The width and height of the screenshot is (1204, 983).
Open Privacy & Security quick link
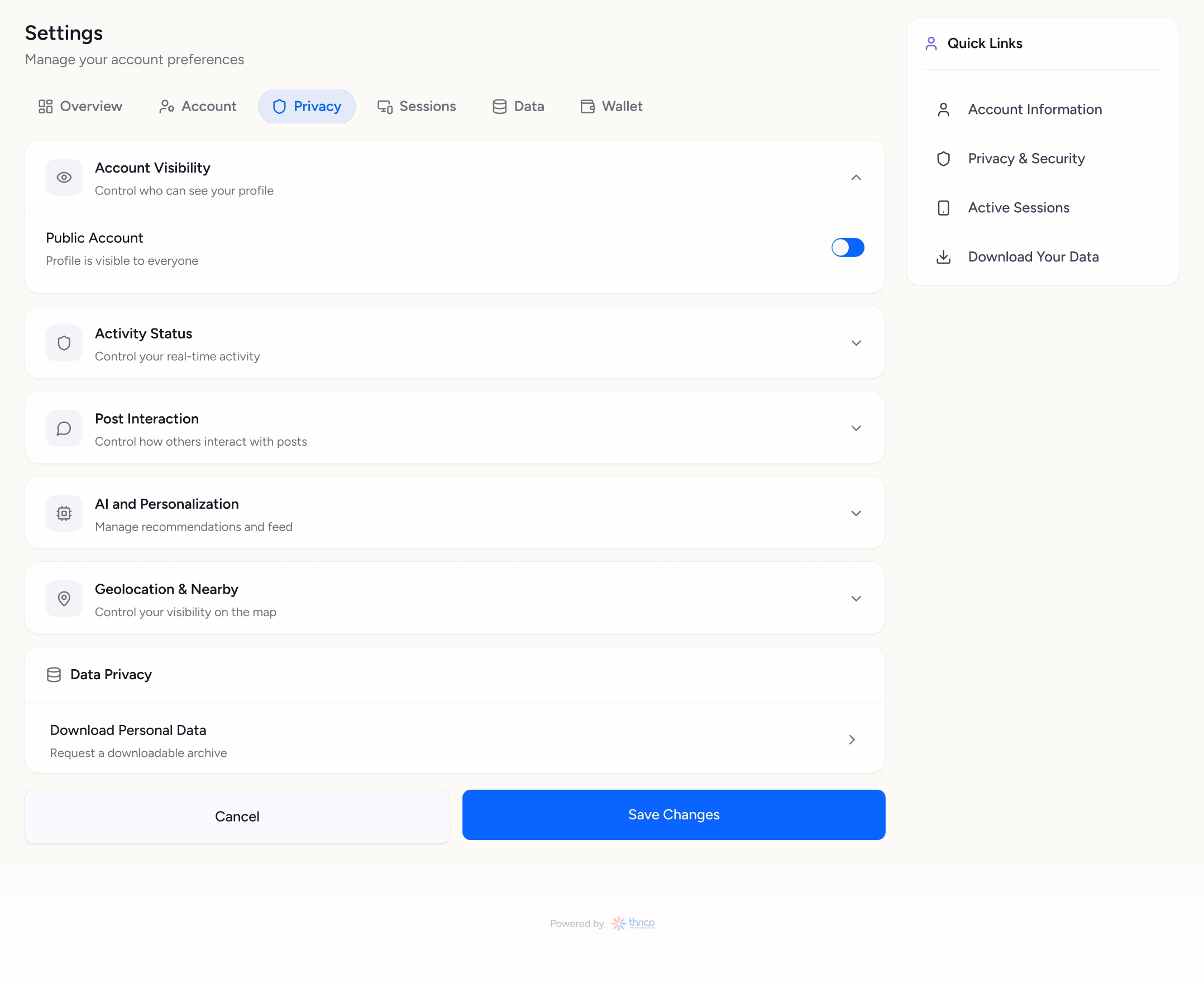click(x=1042, y=159)
